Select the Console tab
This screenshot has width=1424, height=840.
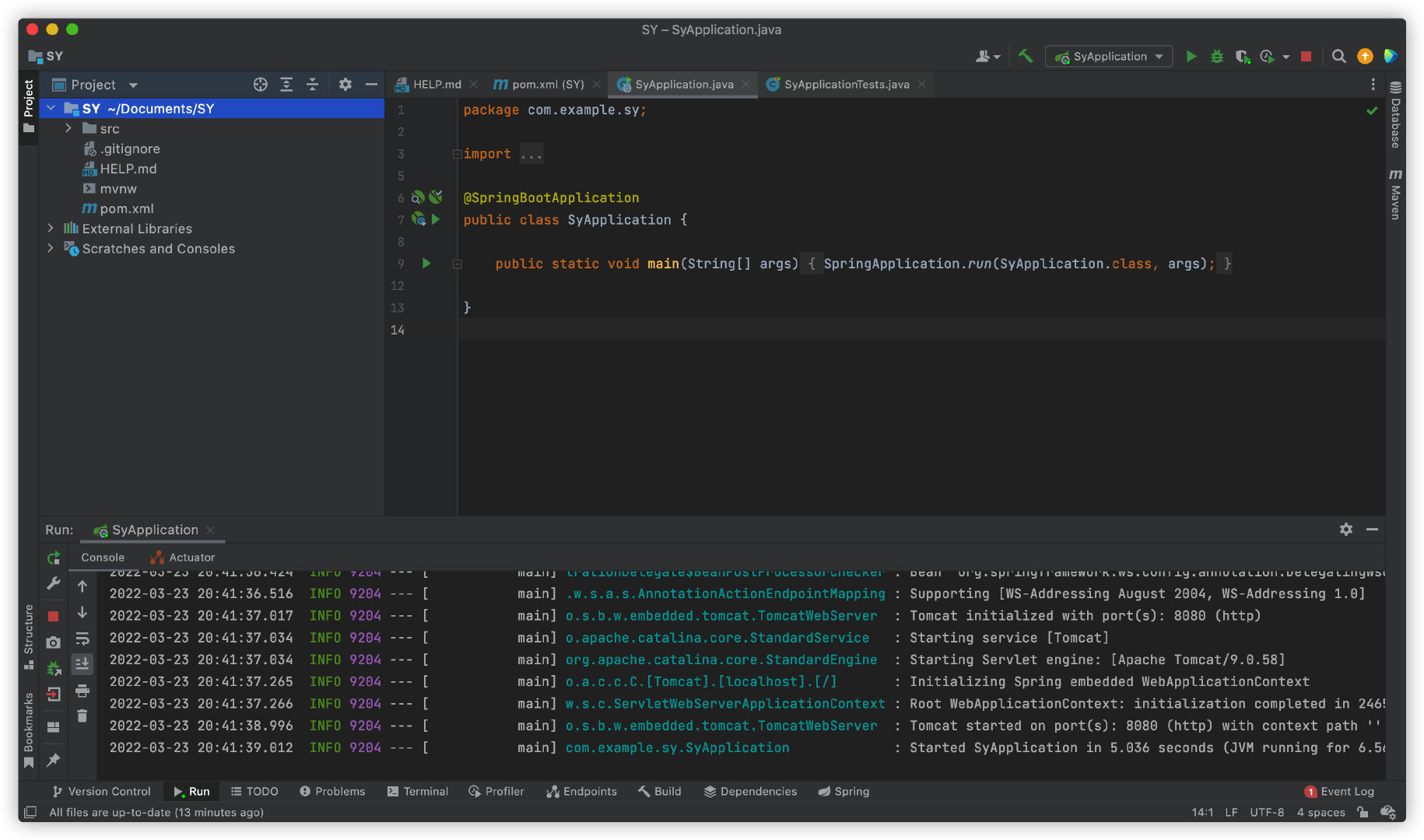(103, 558)
